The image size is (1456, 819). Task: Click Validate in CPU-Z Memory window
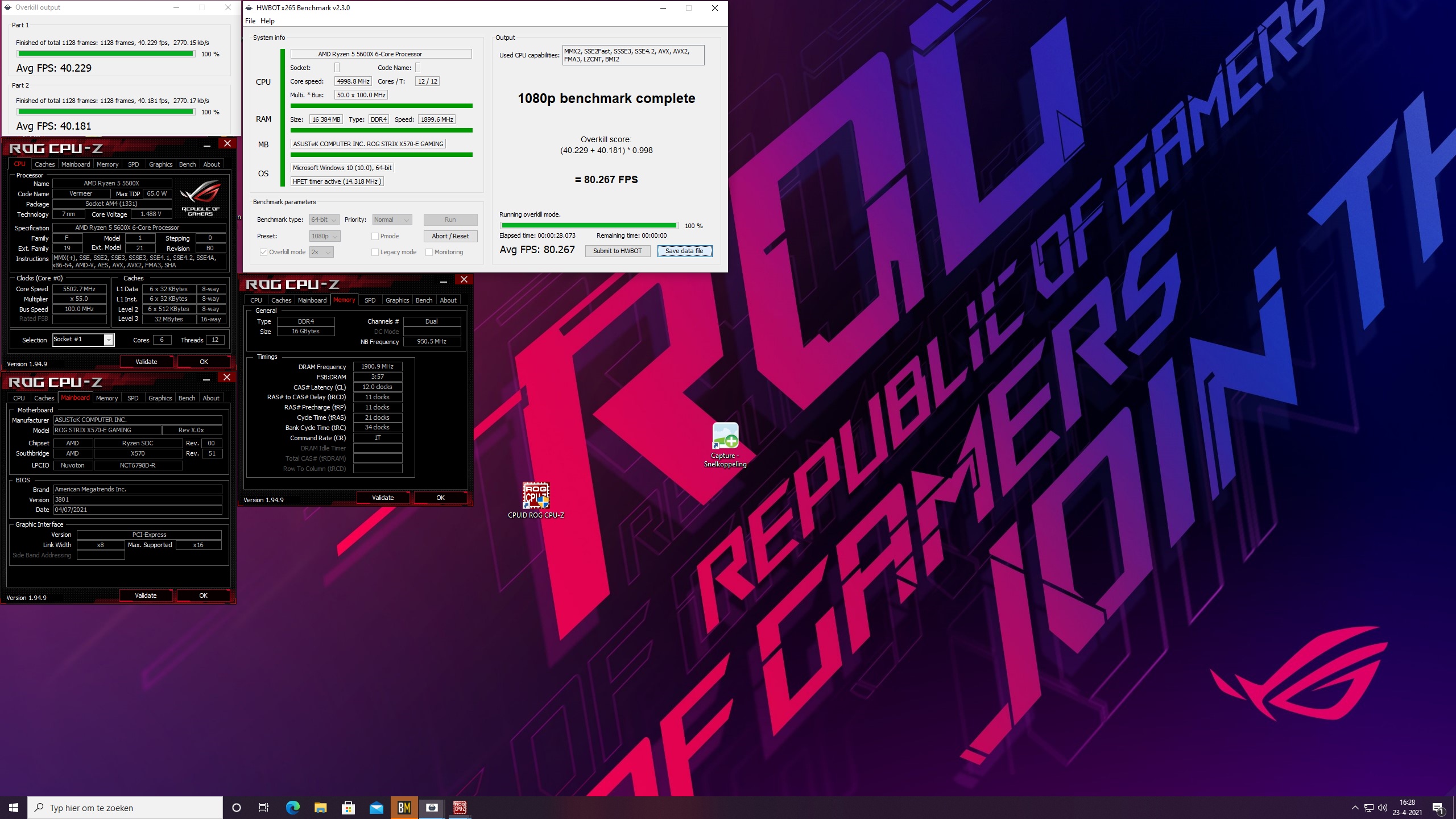point(383,498)
